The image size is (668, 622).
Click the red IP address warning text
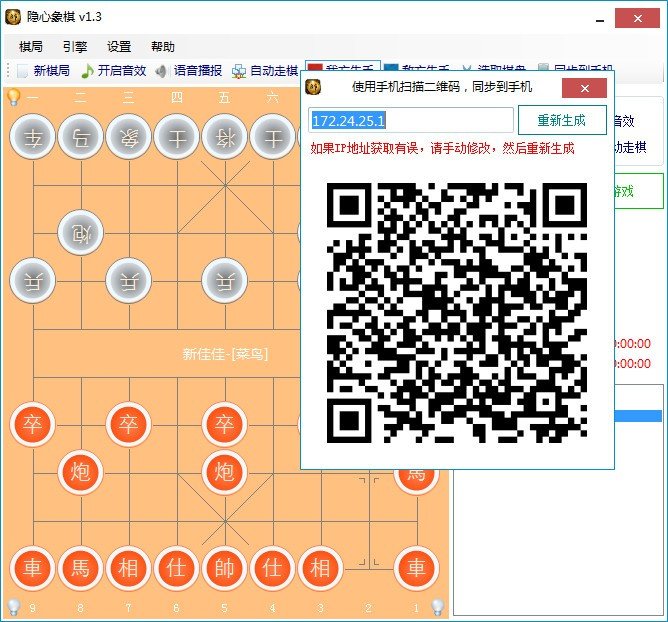(442, 149)
